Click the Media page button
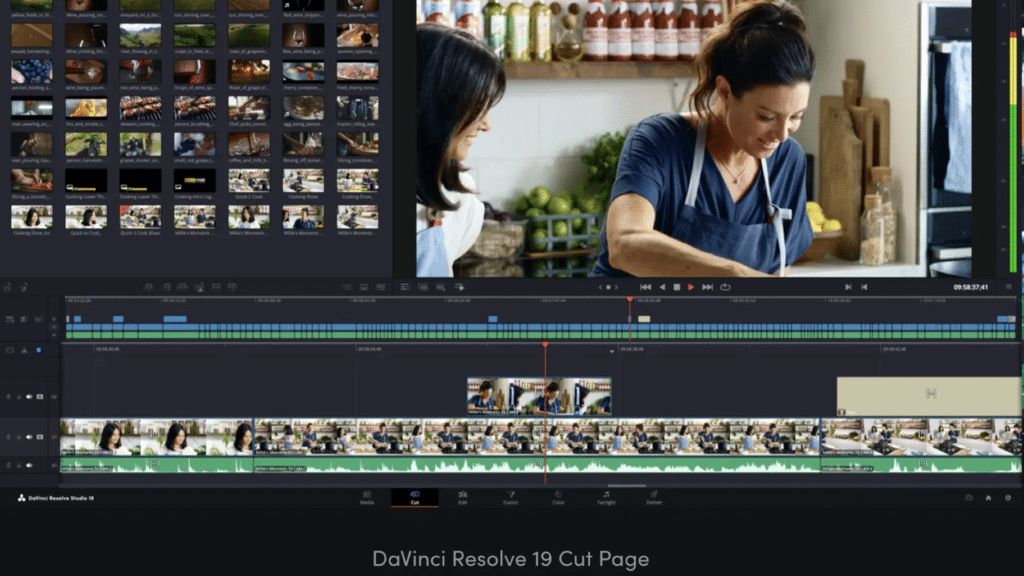This screenshot has height=576, width=1024. tap(367, 497)
